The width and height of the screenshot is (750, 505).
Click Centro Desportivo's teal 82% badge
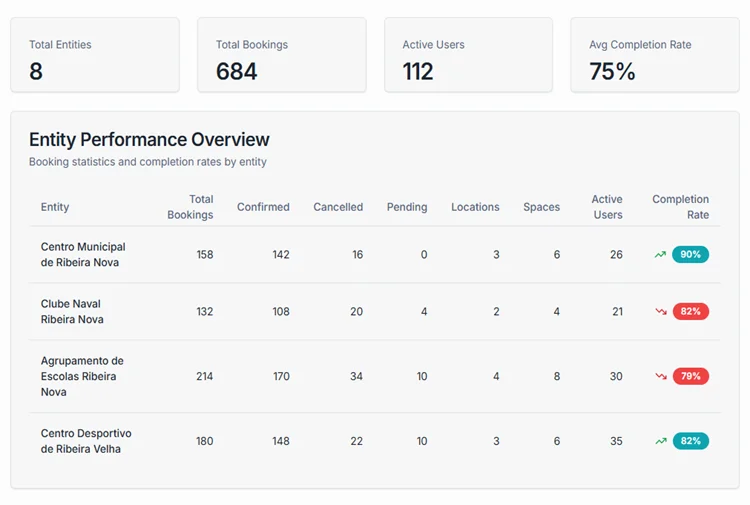tap(690, 441)
